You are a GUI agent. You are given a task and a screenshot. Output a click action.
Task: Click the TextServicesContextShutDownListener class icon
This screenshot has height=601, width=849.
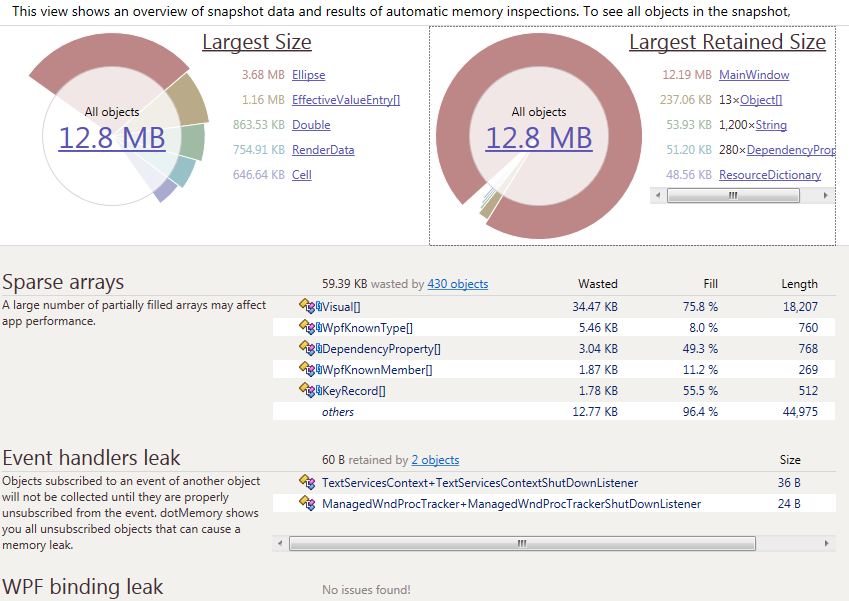(307, 482)
